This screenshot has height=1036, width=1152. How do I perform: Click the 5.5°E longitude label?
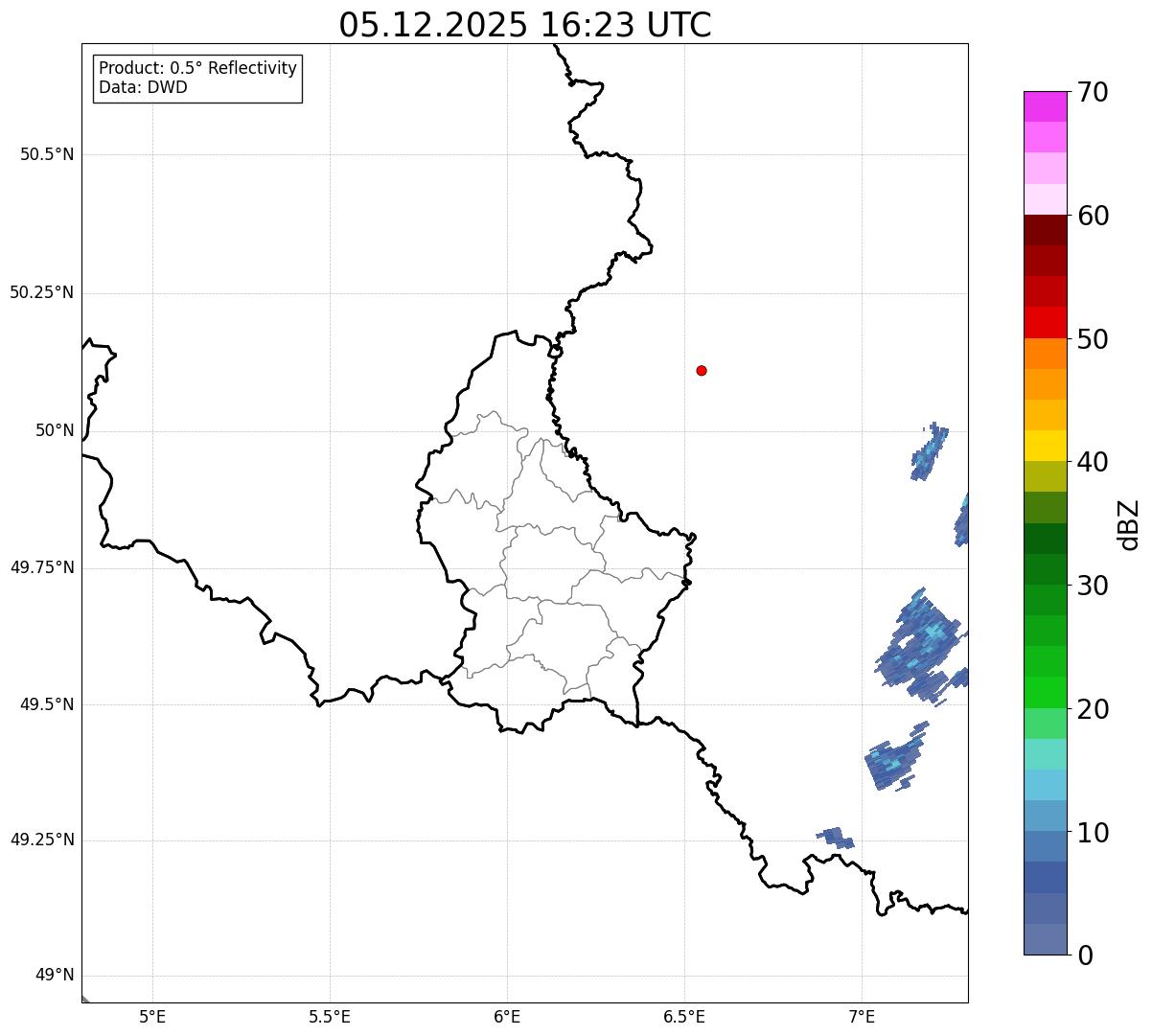click(330, 1017)
